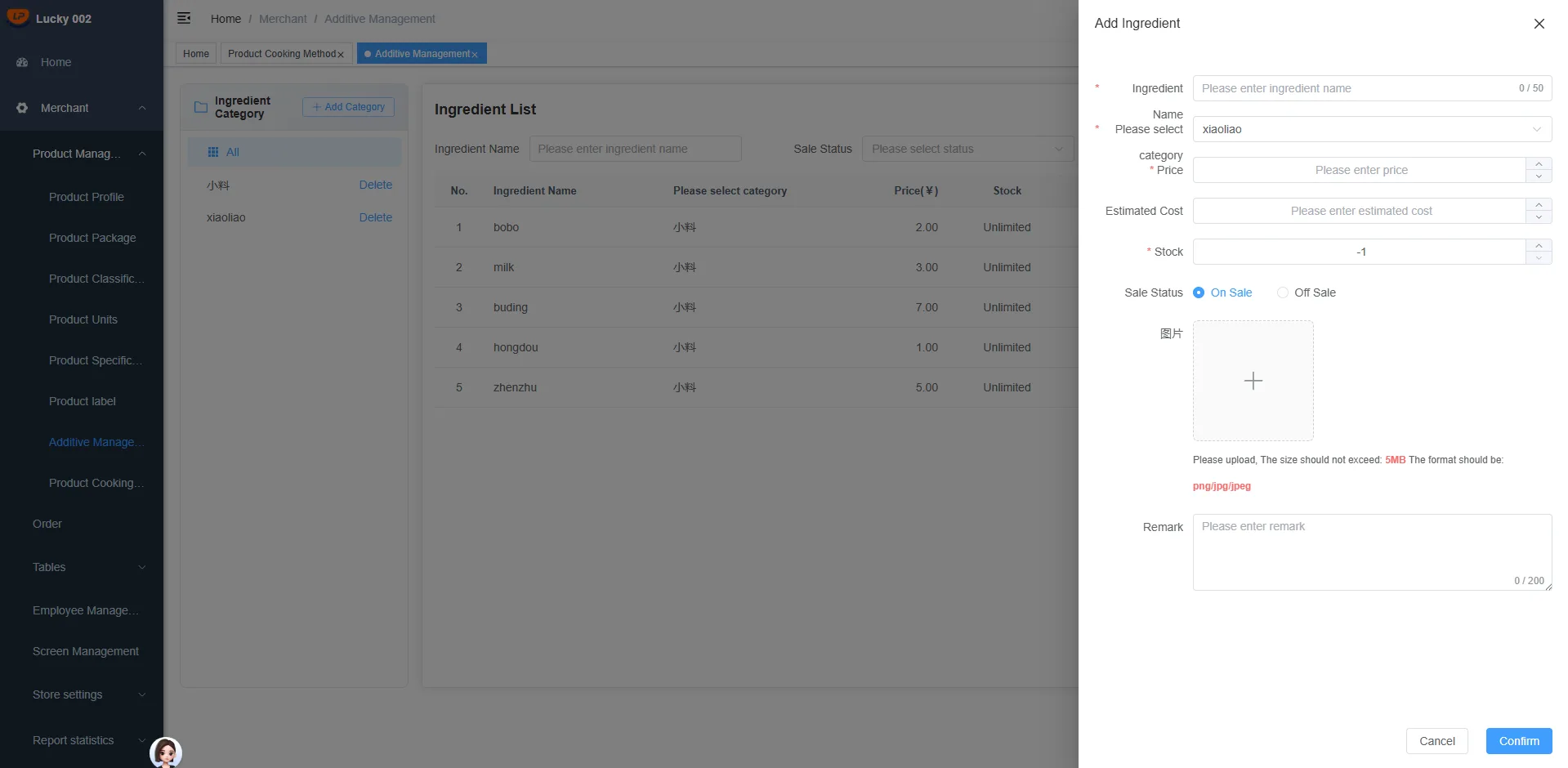Click the hongdou ingredient name

(x=516, y=347)
